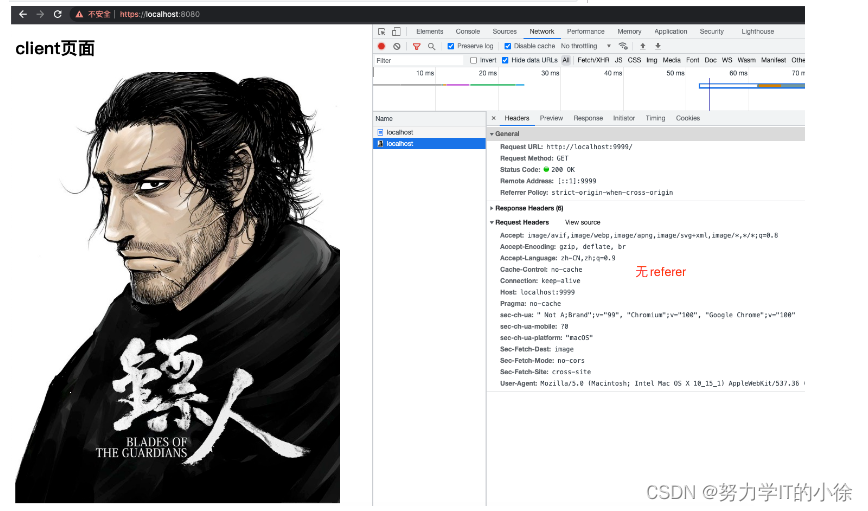Open the Sources panel tab
This screenshot has width=868, height=511.
[504, 32]
